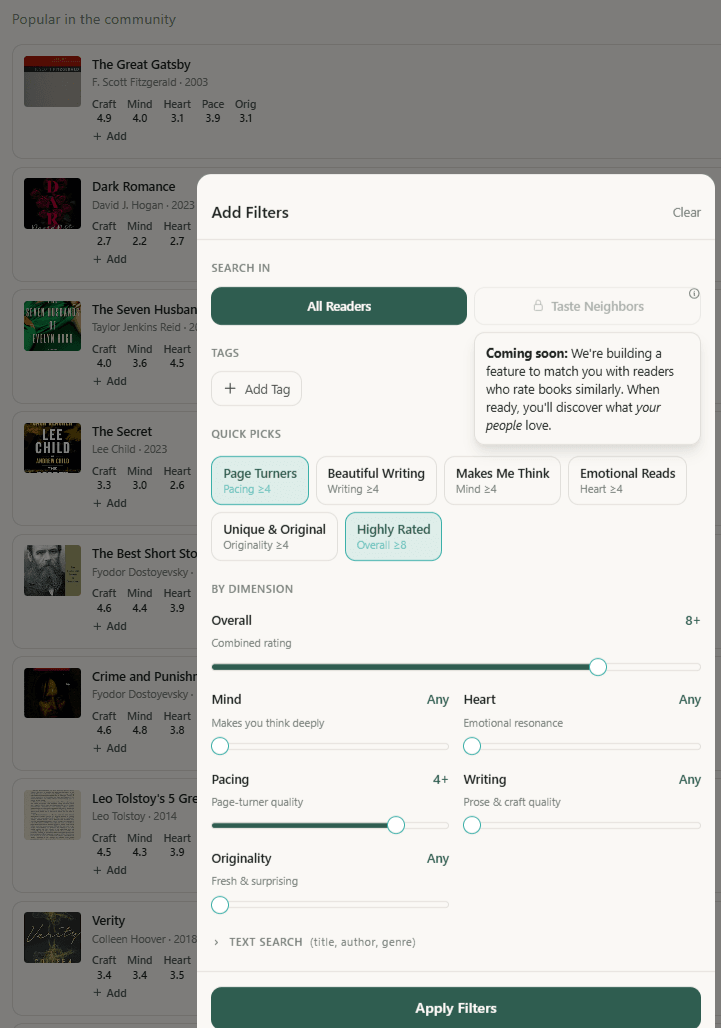Open the Dark Romance cover thumbnail
The height and width of the screenshot is (1028, 721).
coord(52,203)
